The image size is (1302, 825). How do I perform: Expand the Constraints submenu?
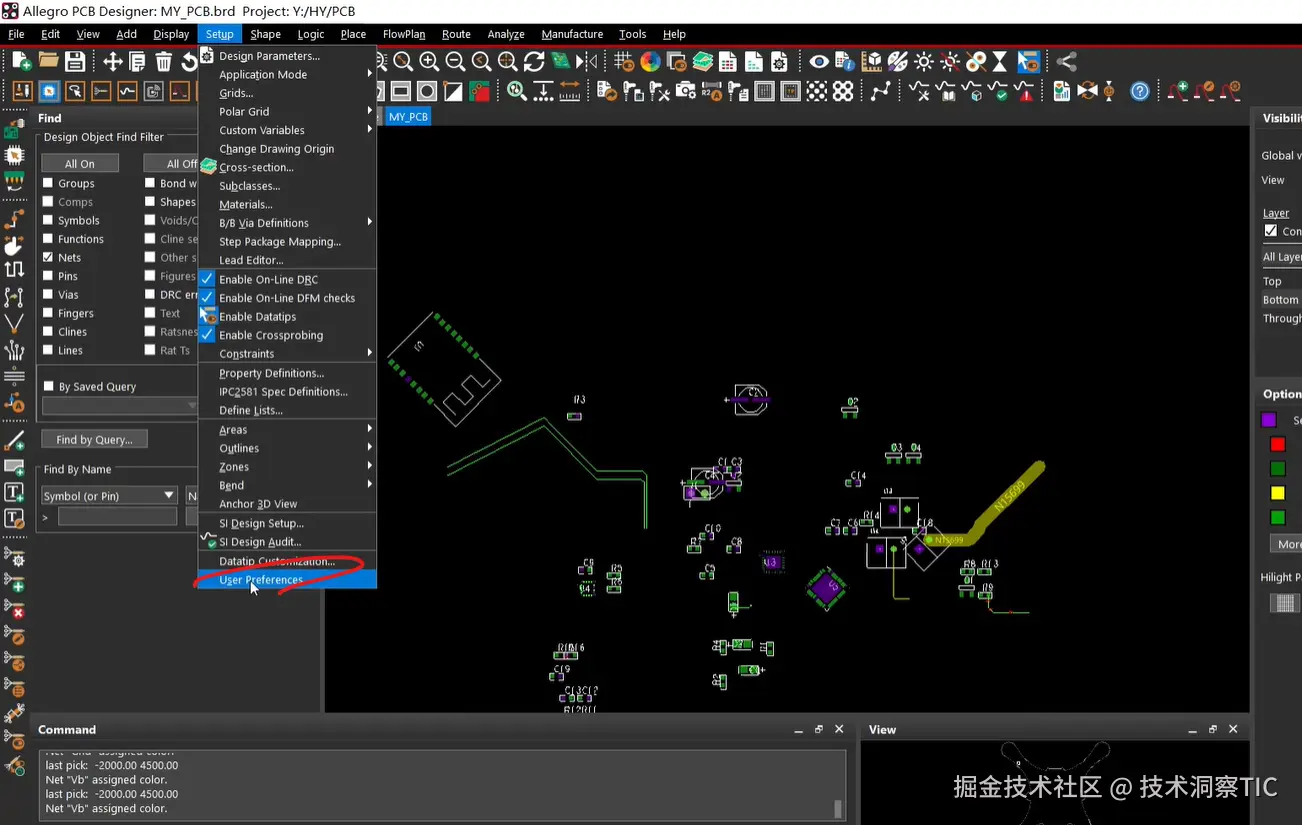pyautogui.click(x=287, y=353)
